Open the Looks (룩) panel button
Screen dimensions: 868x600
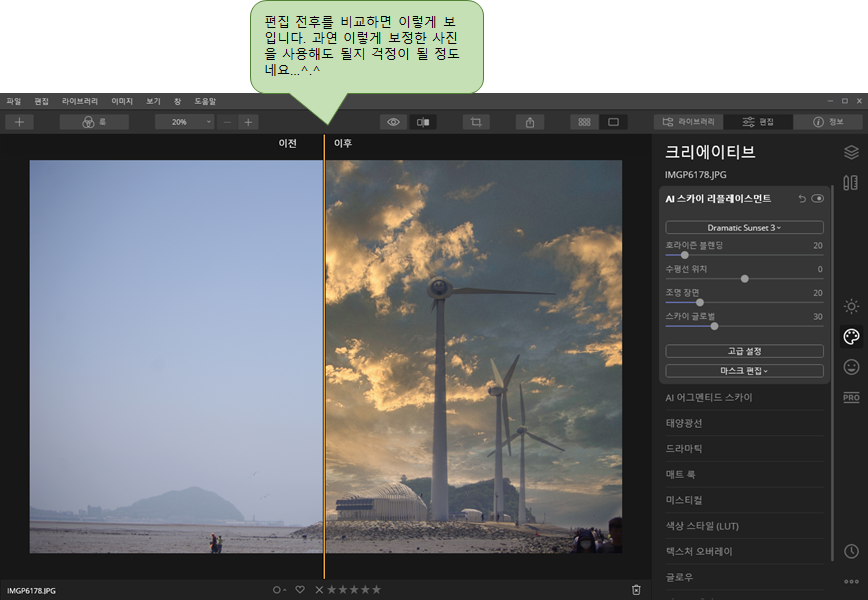(94, 122)
